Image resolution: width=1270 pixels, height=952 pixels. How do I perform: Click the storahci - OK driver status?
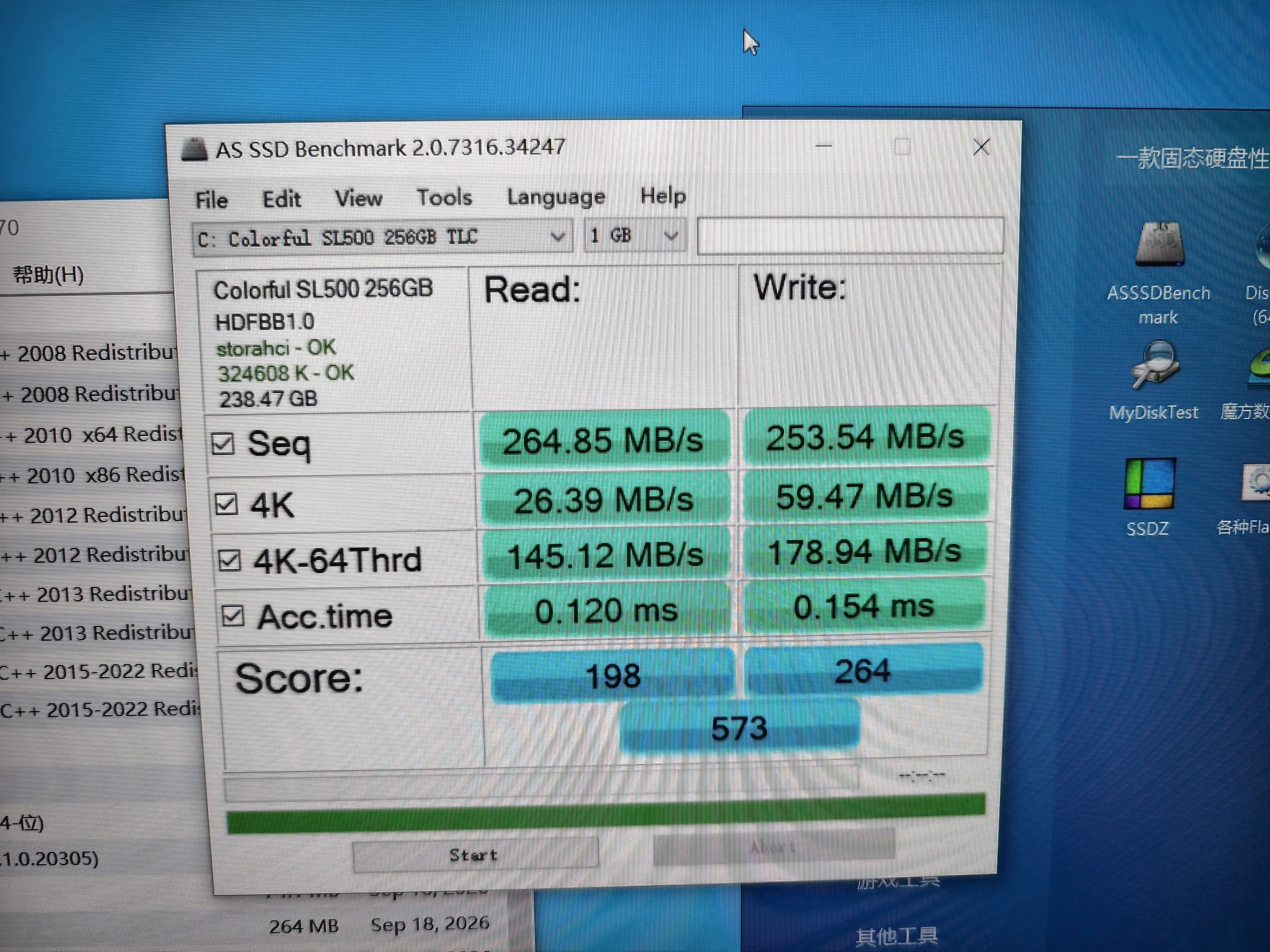tap(276, 348)
